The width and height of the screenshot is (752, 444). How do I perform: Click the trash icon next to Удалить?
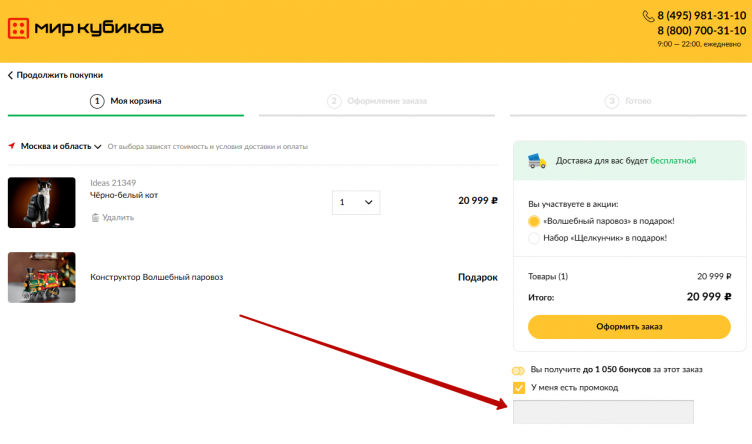[x=95, y=217]
